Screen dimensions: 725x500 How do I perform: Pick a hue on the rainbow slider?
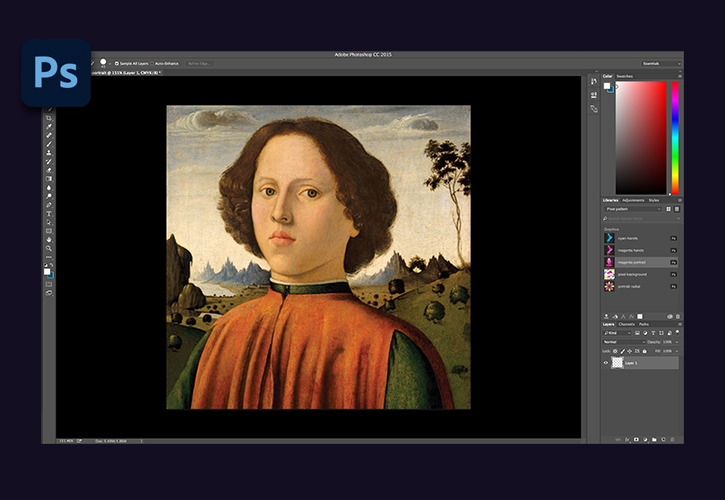click(x=675, y=138)
